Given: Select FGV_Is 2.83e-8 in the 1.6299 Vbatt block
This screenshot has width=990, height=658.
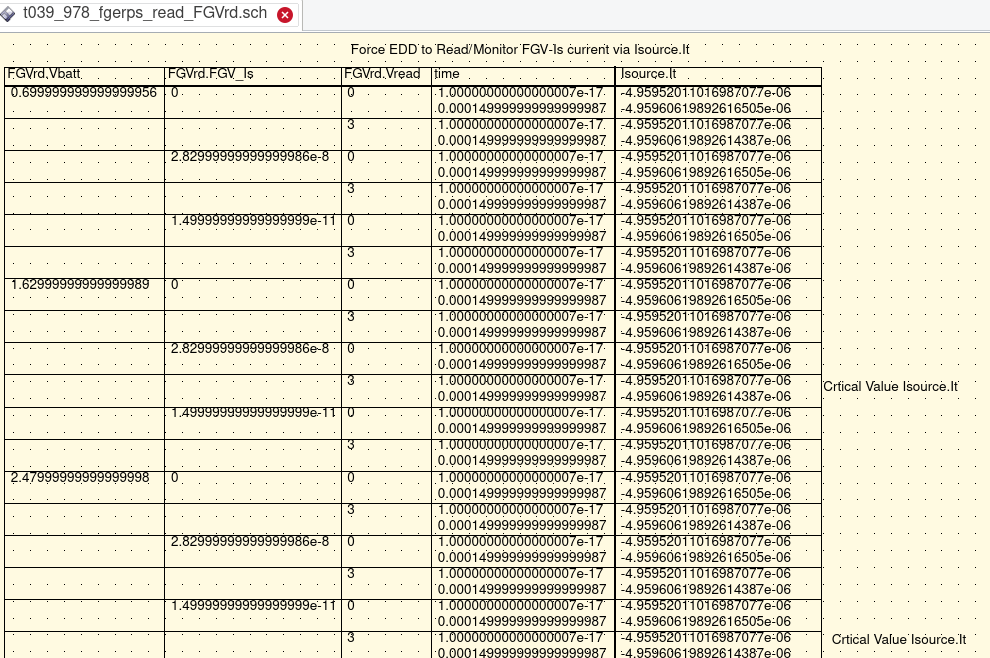Looking at the screenshot, I should 249,349.
